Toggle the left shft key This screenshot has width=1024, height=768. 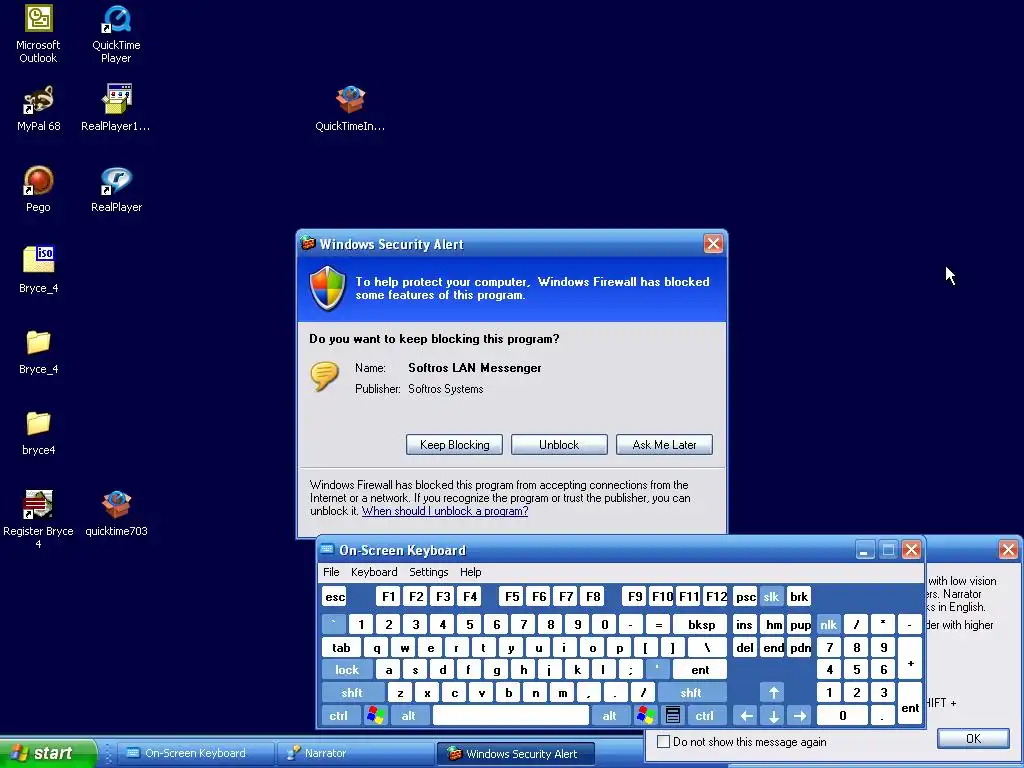pos(351,692)
